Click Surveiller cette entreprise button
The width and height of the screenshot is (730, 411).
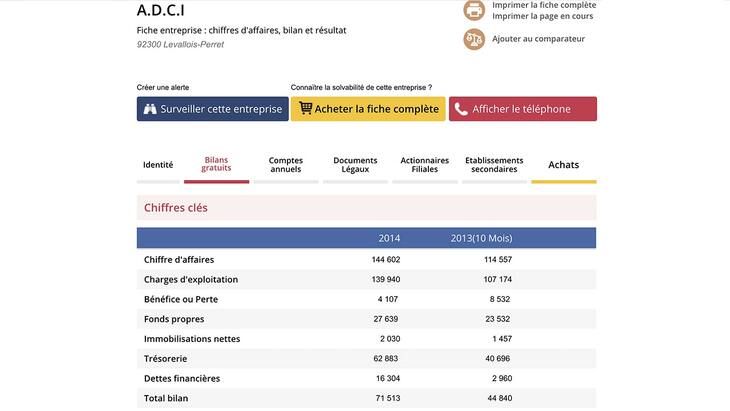213,109
